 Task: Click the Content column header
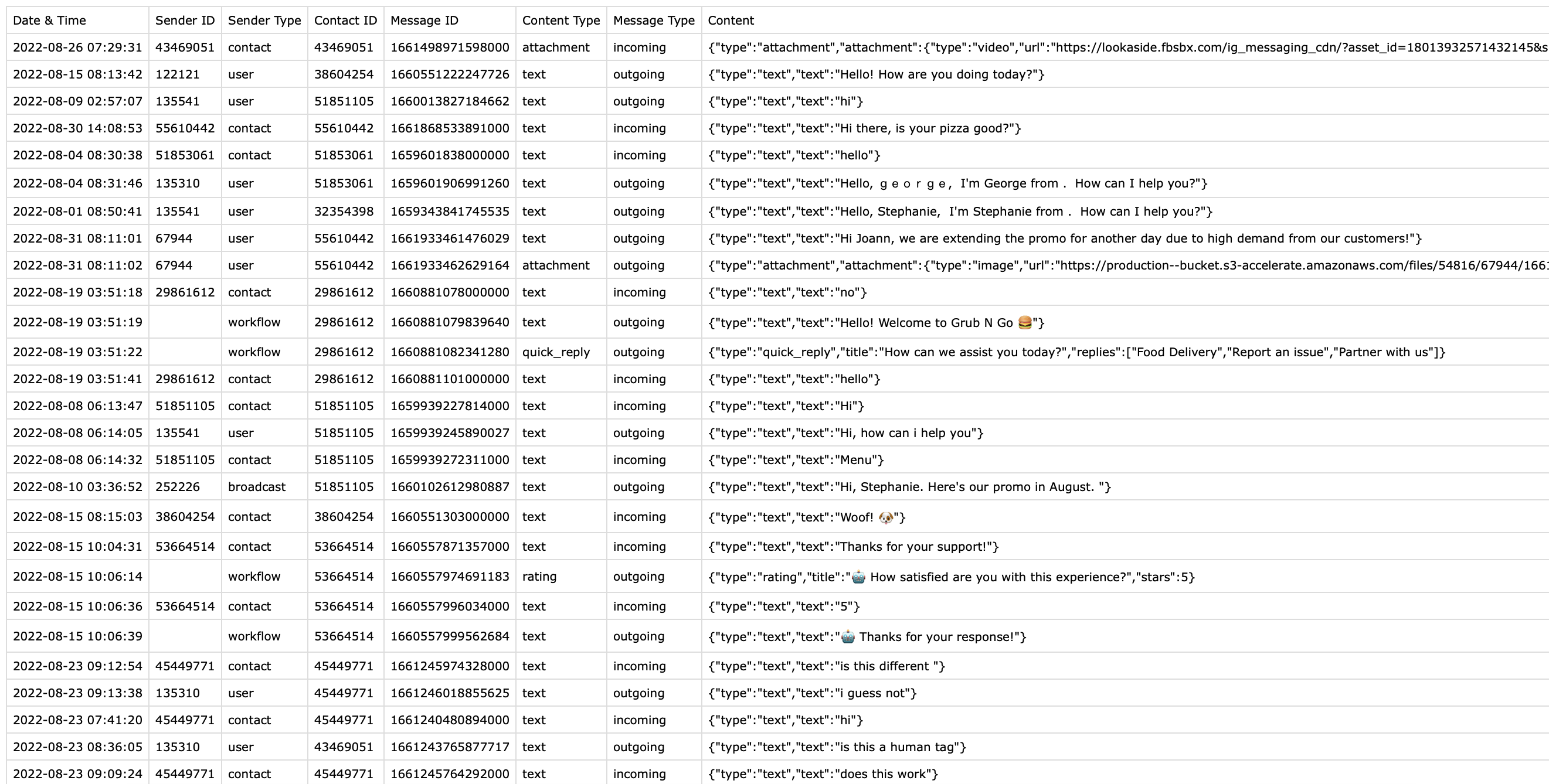pos(731,21)
